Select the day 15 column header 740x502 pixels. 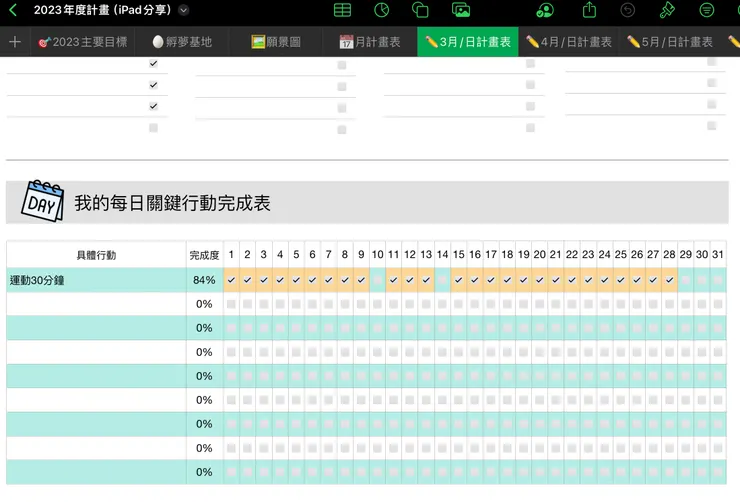tap(459, 255)
